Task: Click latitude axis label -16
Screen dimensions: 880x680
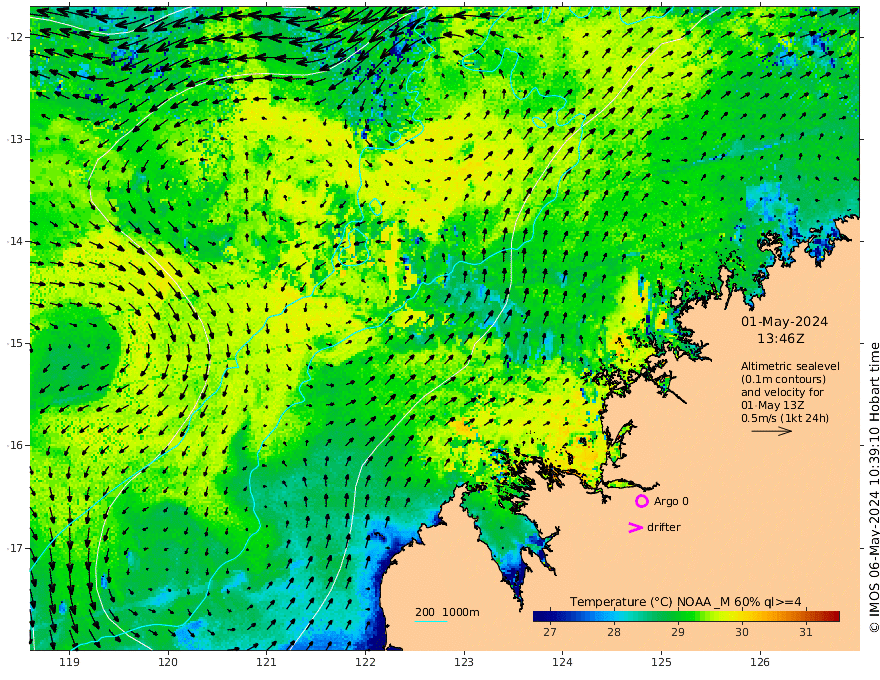Action: click(x=15, y=445)
